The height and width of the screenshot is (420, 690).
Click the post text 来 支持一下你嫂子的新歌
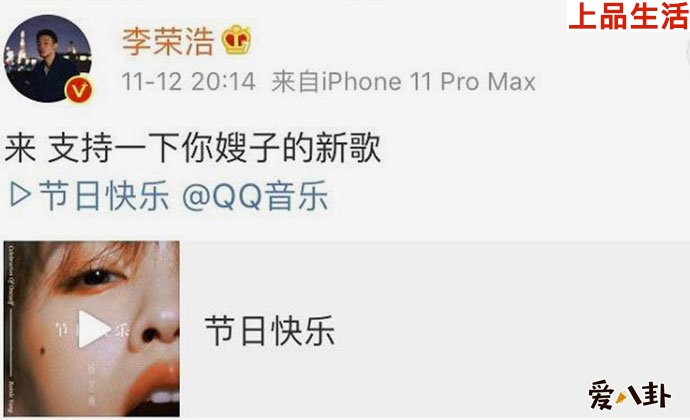tap(192, 147)
